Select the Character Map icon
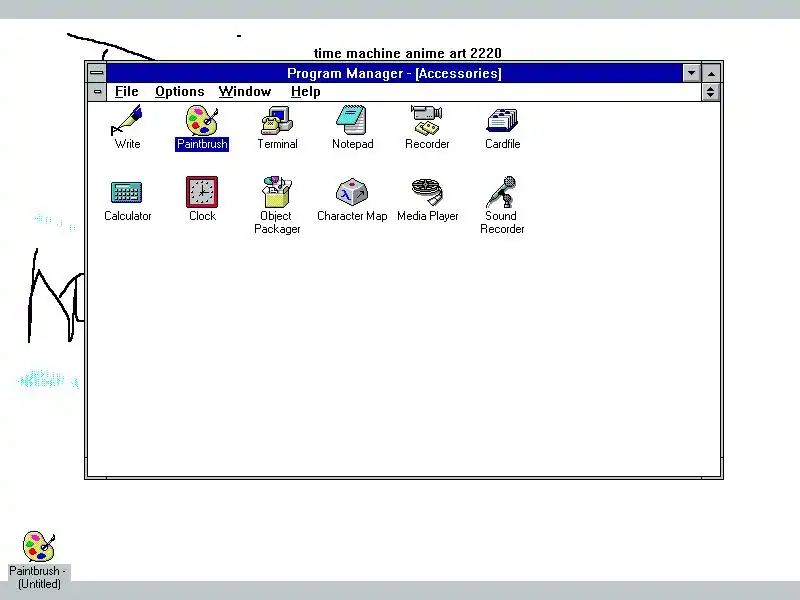Screen dimensions: 800x600 click(x=352, y=192)
